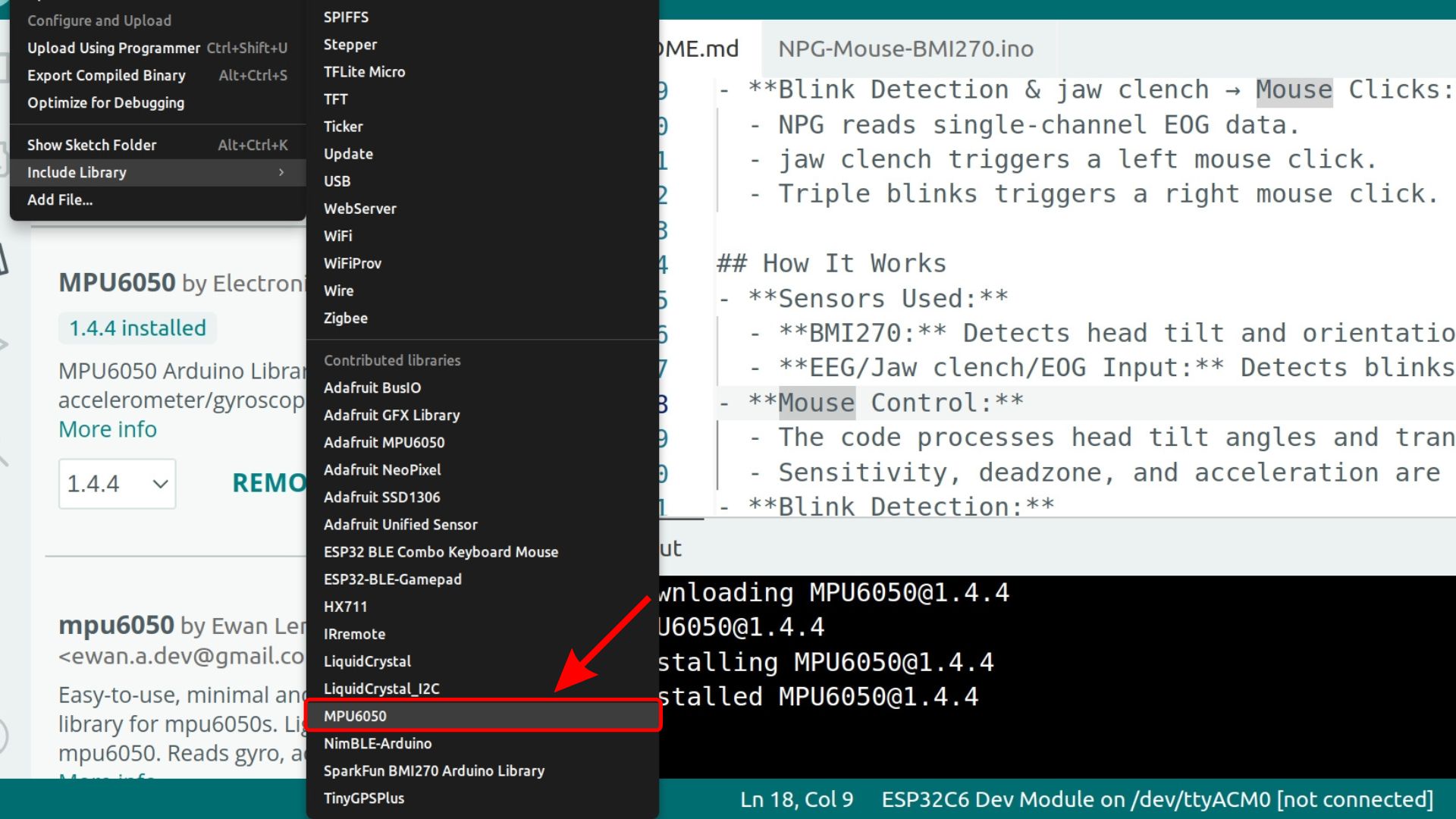Include the WiFiProv library

coord(482,262)
